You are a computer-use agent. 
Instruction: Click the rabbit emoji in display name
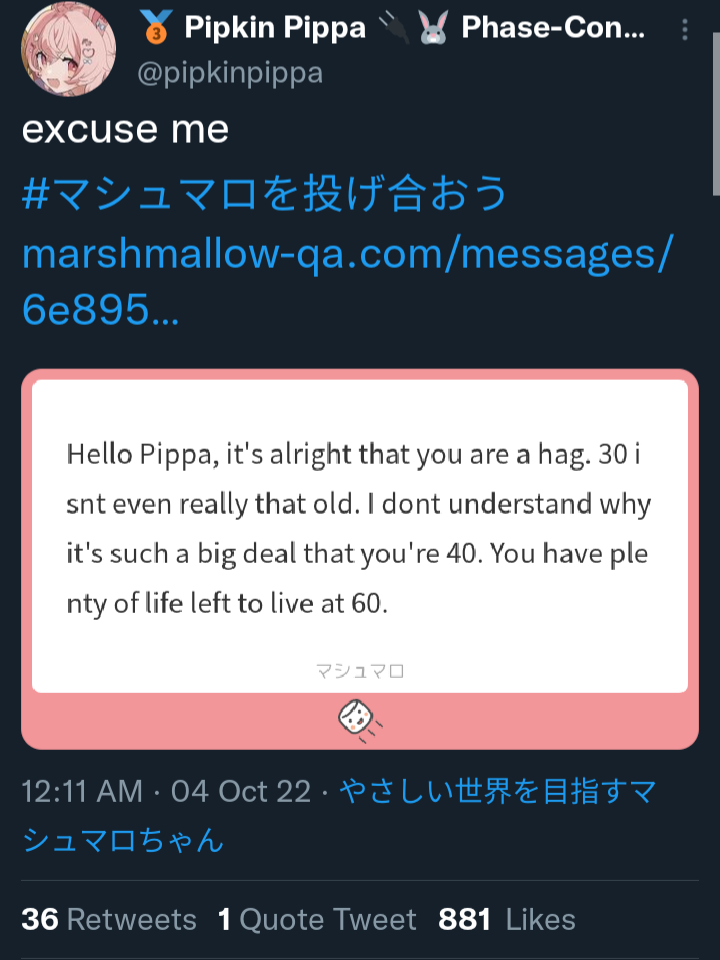pyautogui.click(x=434, y=28)
